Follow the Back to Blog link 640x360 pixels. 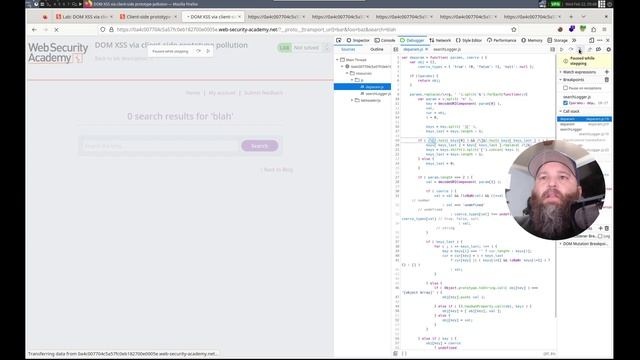click(278, 169)
